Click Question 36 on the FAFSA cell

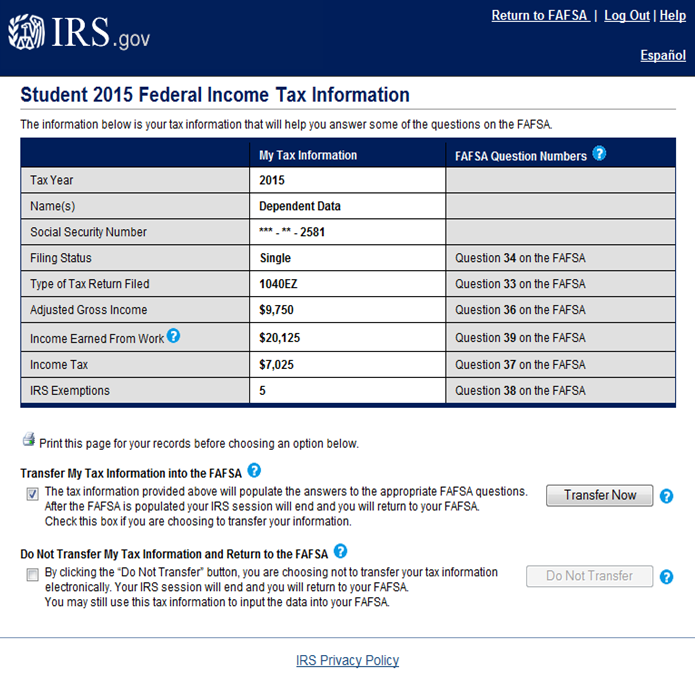[x=560, y=310]
